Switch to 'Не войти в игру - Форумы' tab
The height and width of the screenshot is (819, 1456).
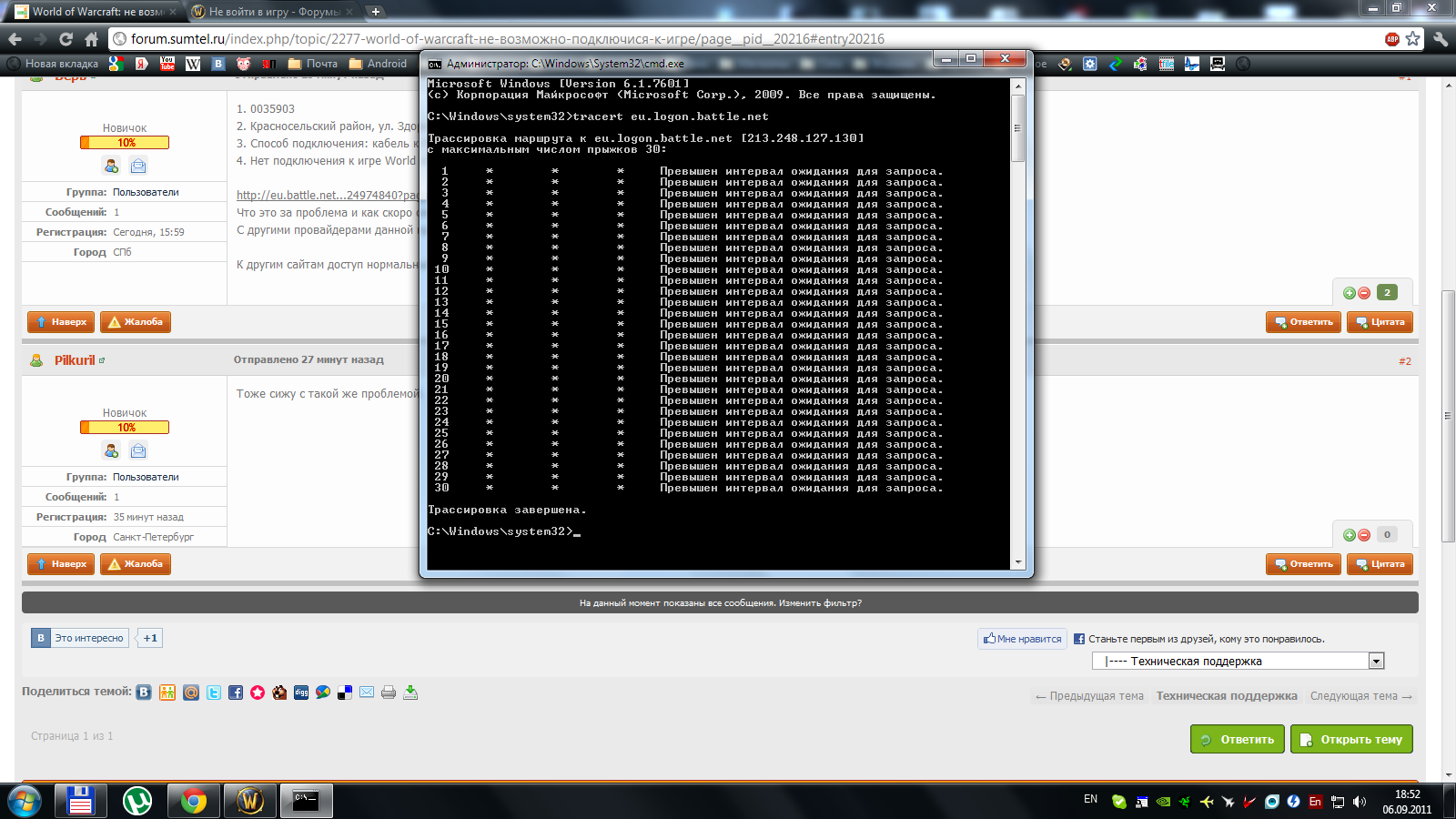(274, 12)
